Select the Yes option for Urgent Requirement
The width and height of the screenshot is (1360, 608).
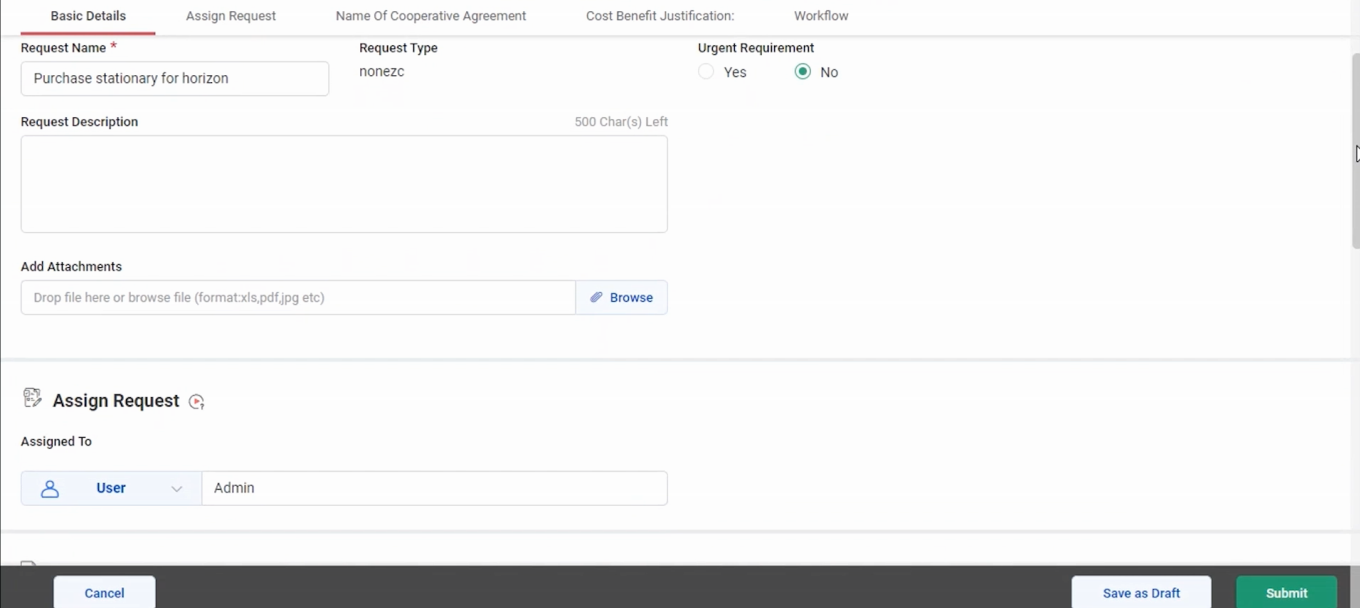point(706,72)
